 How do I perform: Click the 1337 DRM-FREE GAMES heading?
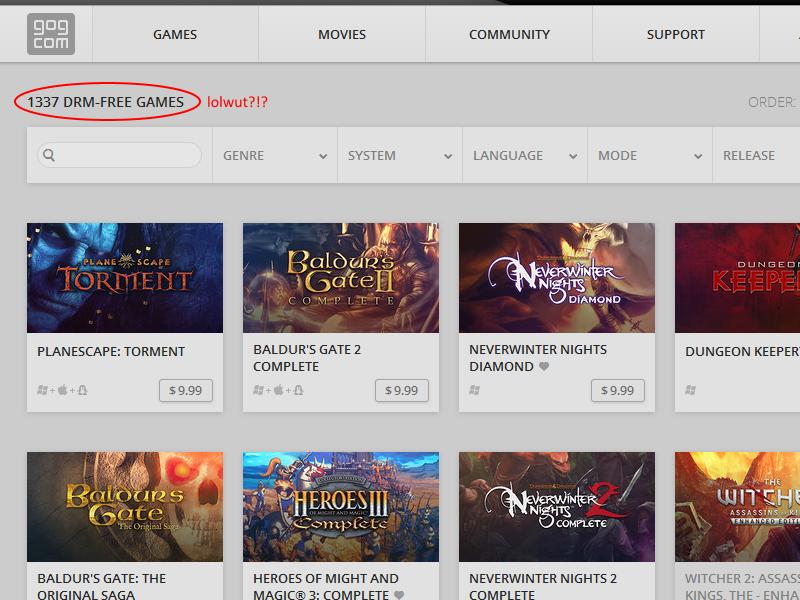click(106, 102)
